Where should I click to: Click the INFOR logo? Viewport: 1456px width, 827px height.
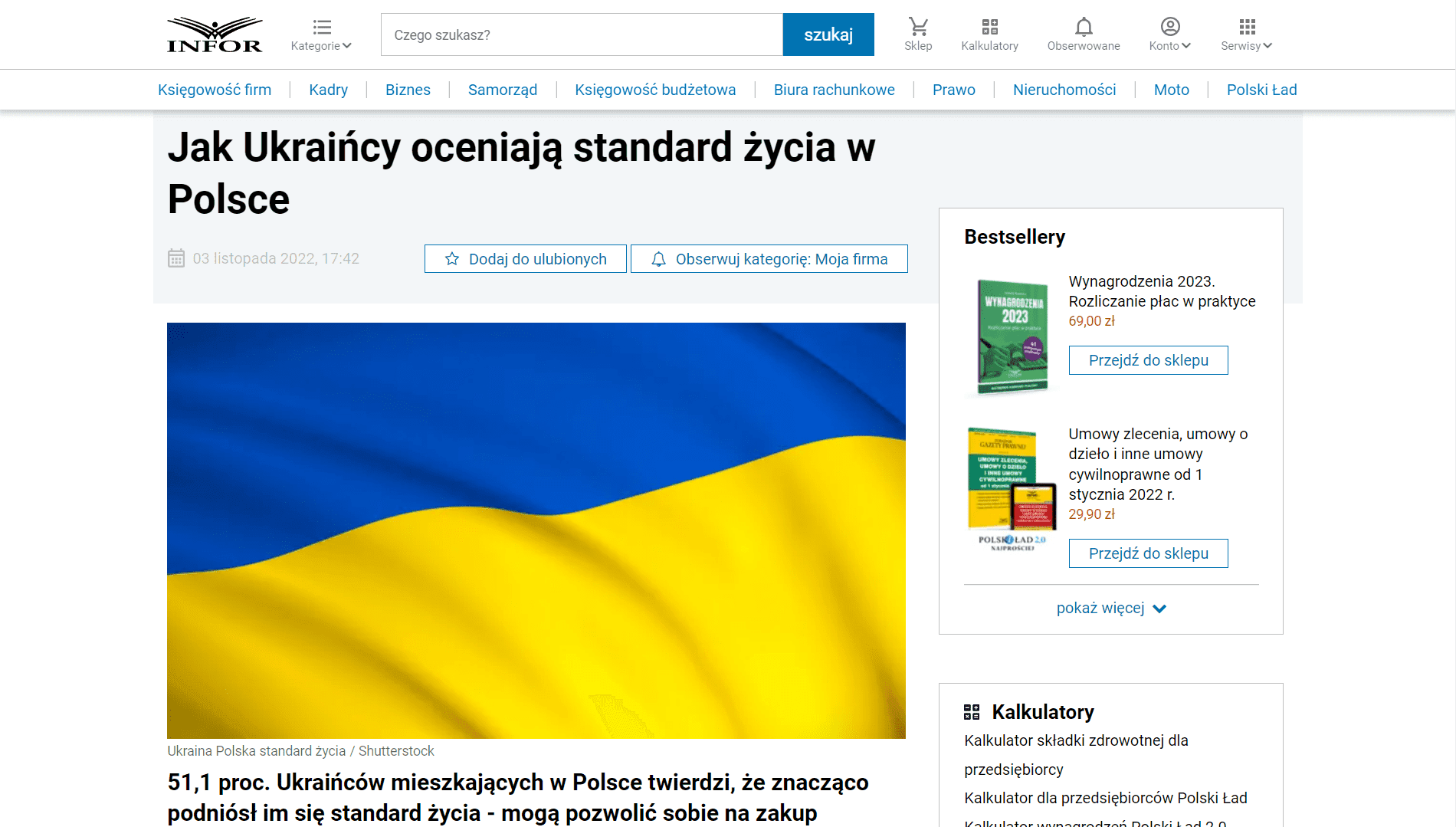coord(215,34)
